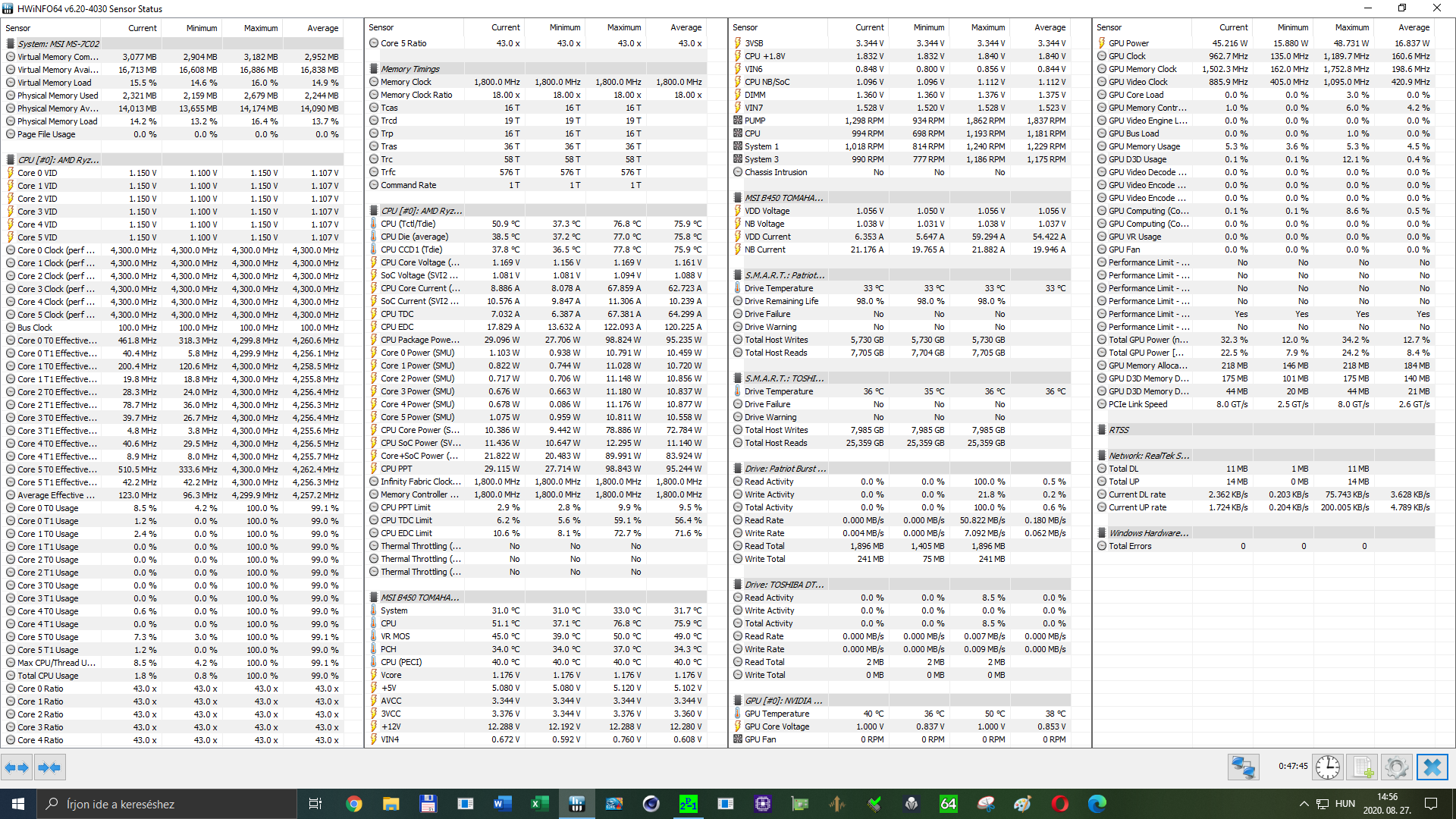Open Google Chrome from the taskbar
The height and width of the screenshot is (819, 1456).
point(353,804)
